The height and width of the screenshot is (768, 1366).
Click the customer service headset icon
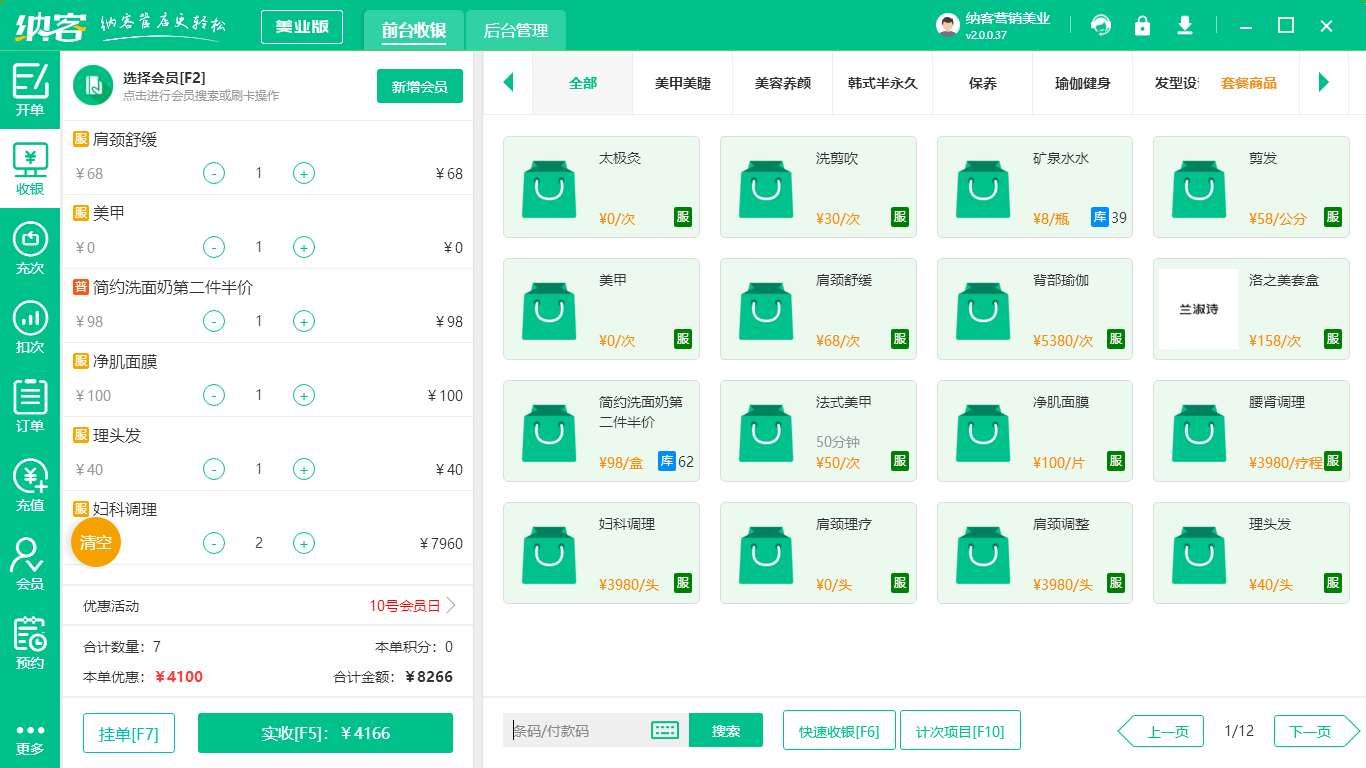pos(1101,25)
